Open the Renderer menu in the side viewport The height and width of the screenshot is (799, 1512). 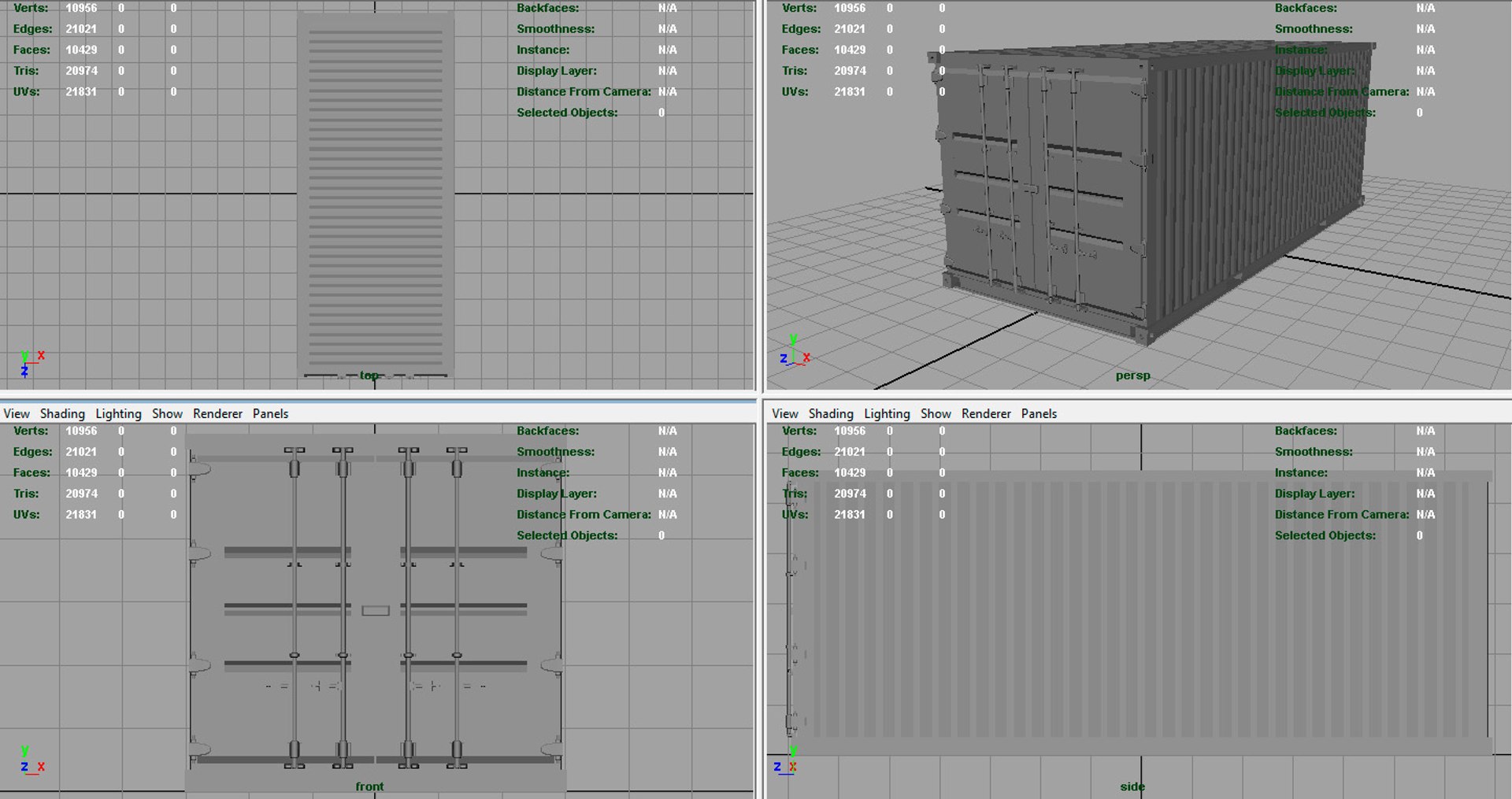[986, 413]
